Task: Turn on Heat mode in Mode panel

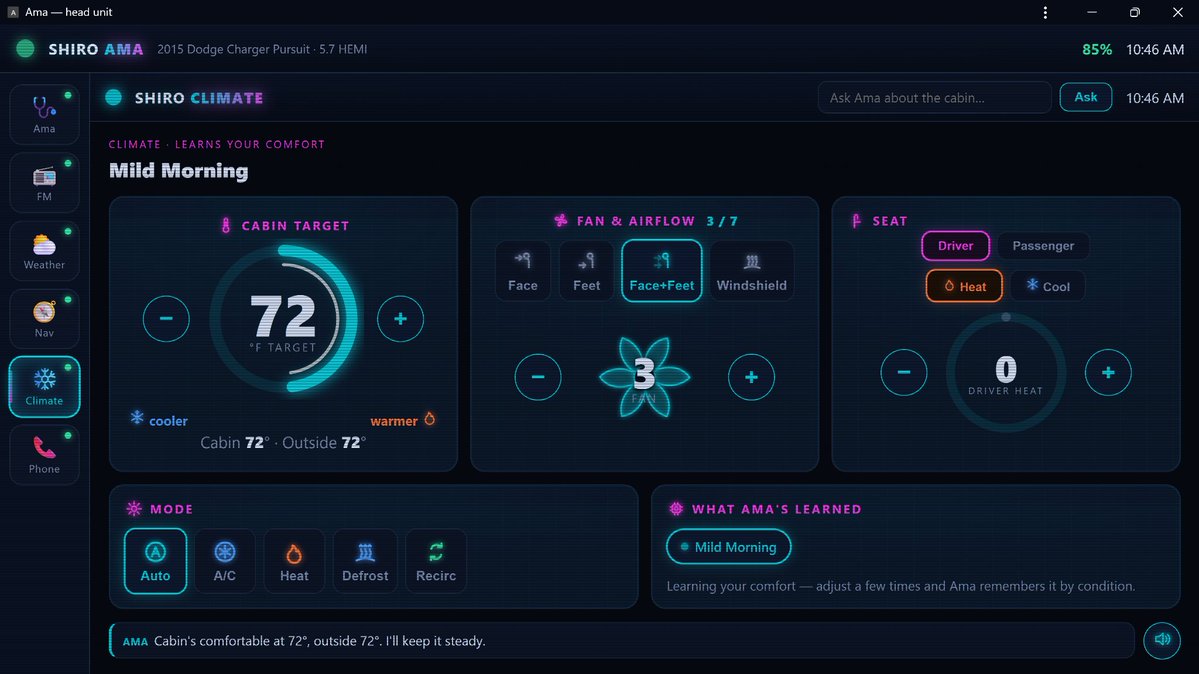Action: tap(294, 561)
